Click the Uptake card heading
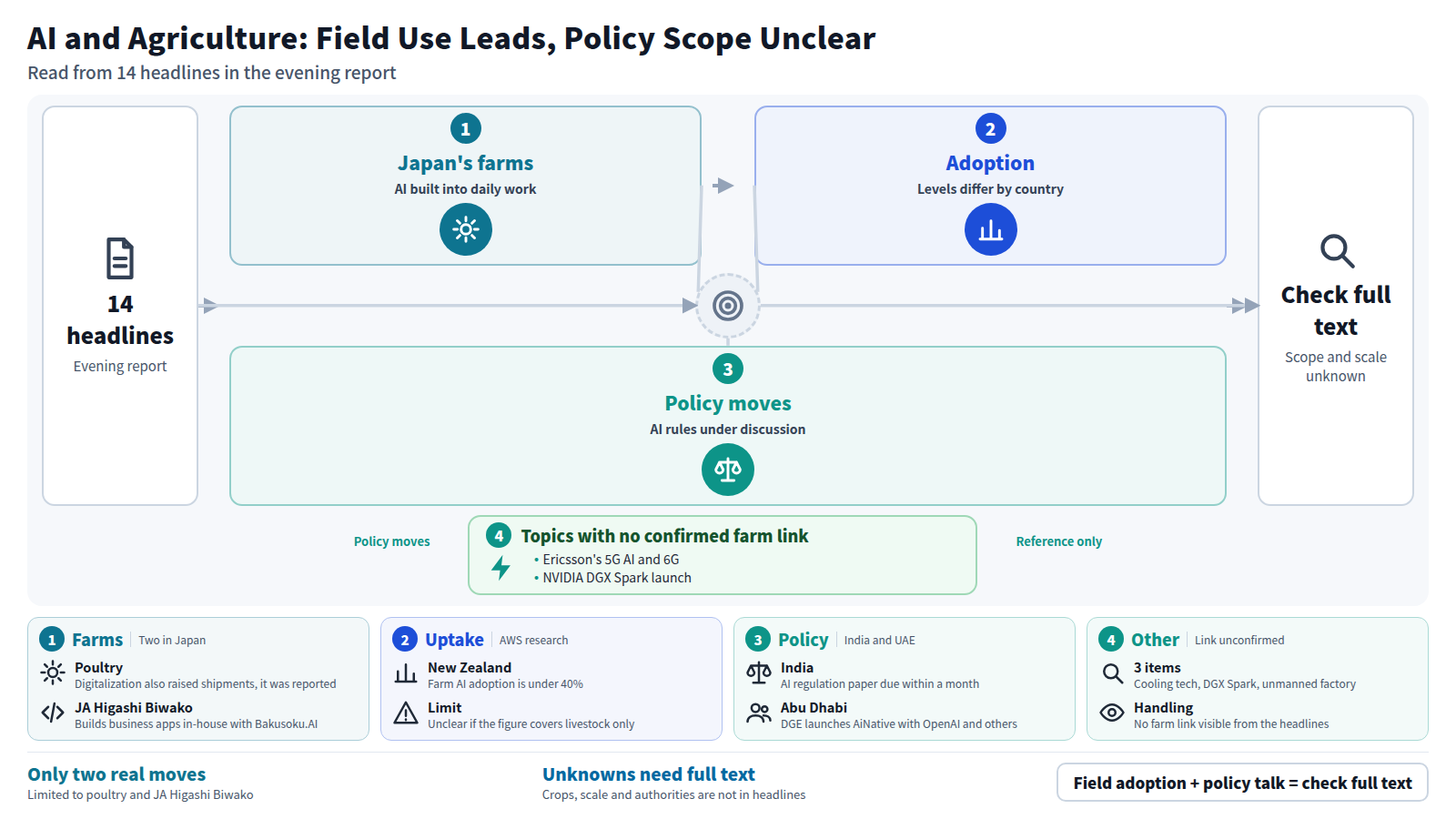Screen dimensions: 1456x819 454,640
